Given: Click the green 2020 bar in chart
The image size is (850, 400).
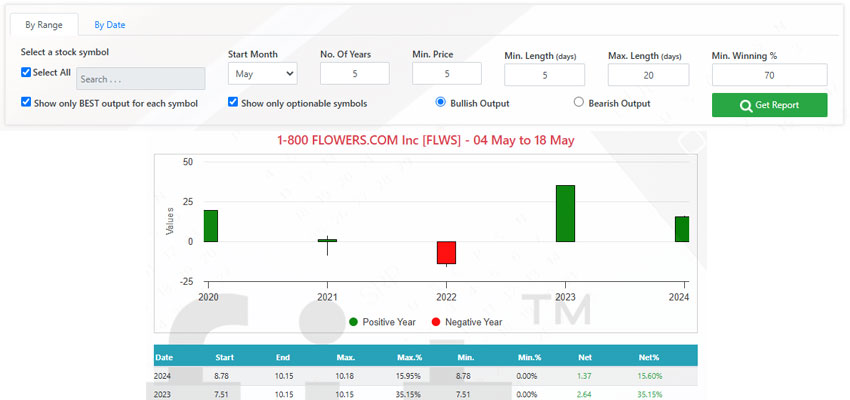Looking at the screenshot, I should click(211, 226).
